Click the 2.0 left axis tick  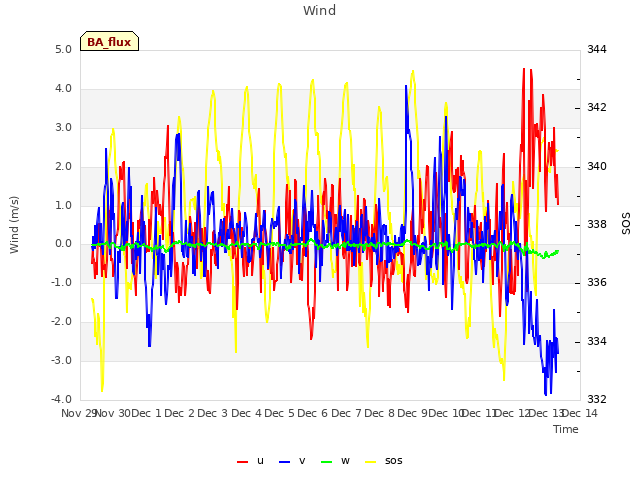point(63,167)
